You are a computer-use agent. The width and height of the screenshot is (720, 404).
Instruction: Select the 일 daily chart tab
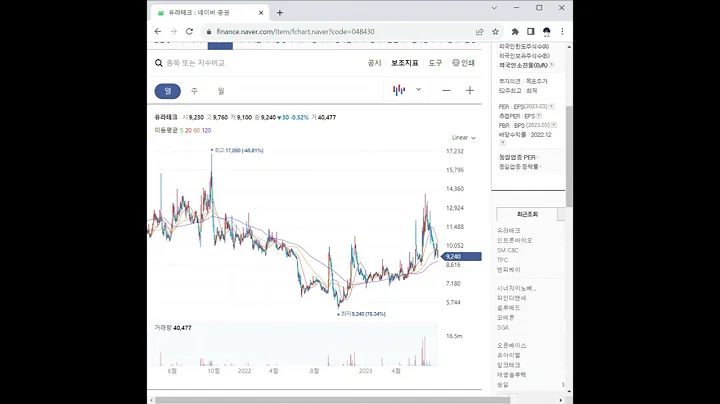168,91
